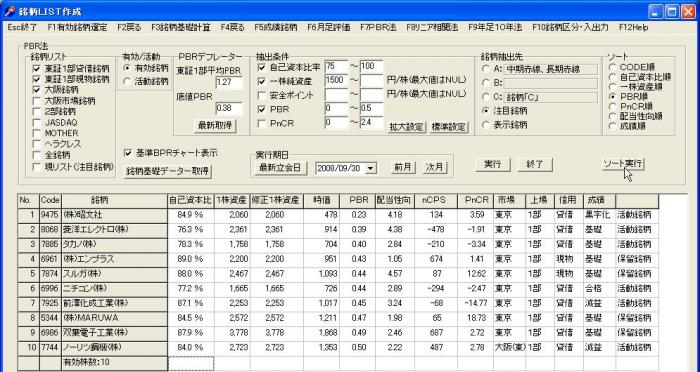Click PBR column header in table
The image size is (700, 372).
click(x=358, y=201)
